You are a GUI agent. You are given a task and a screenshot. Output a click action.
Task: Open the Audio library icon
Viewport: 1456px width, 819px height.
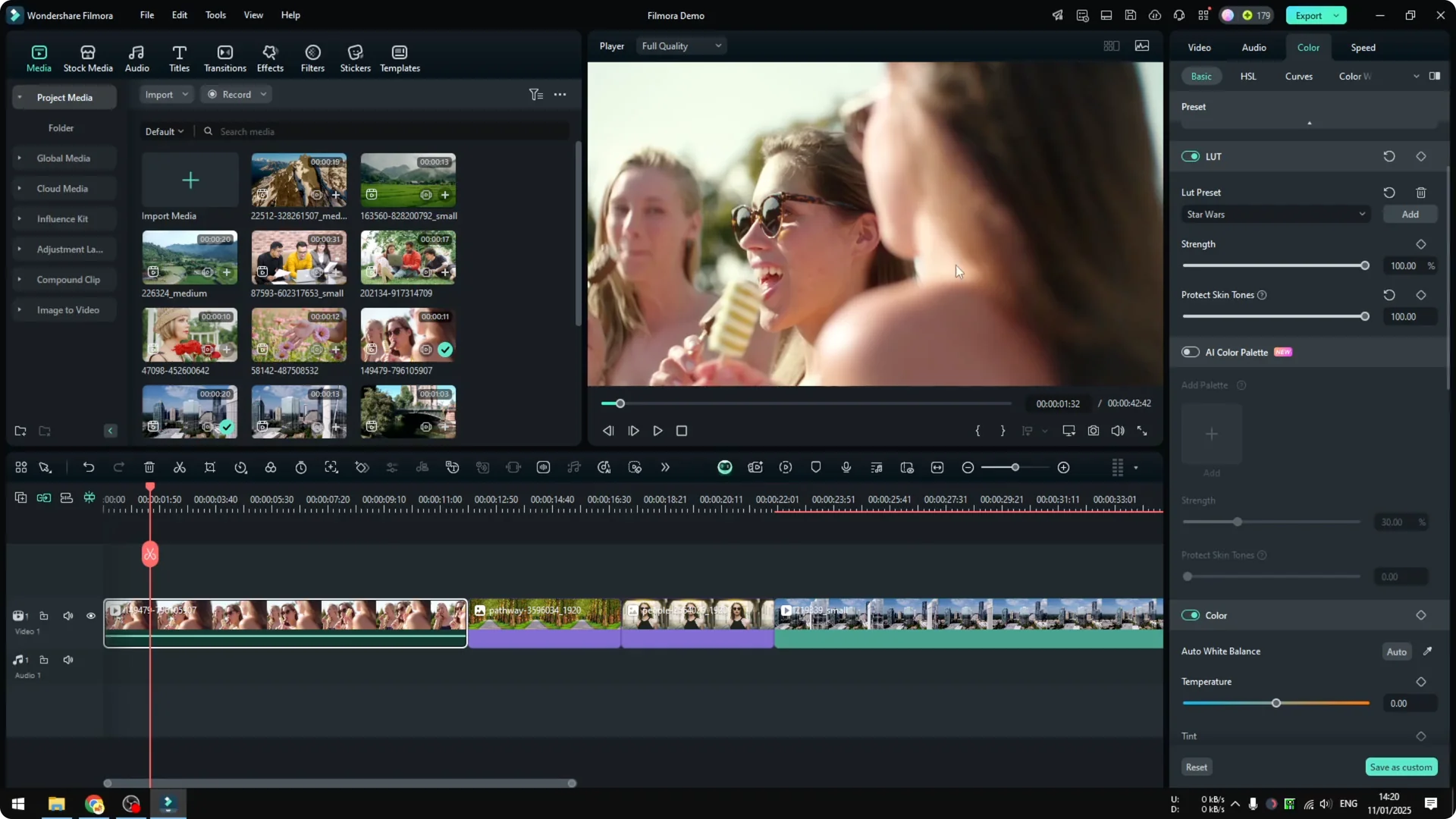point(136,58)
